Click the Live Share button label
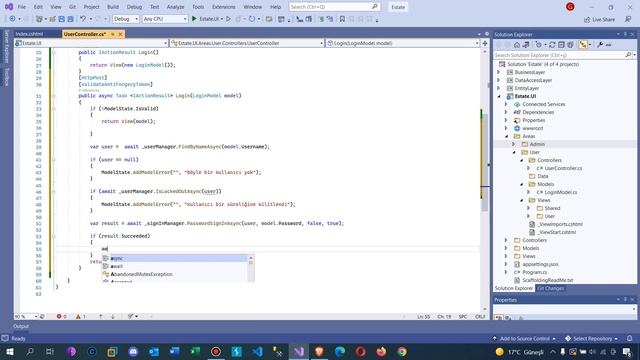This screenshot has width=640, height=360. [603, 20]
